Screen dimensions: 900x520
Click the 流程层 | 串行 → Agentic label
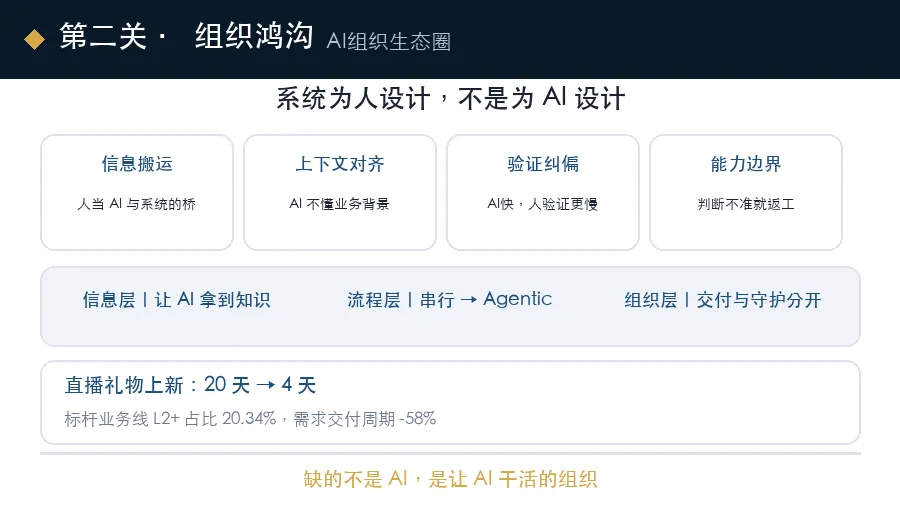tap(449, 300)
